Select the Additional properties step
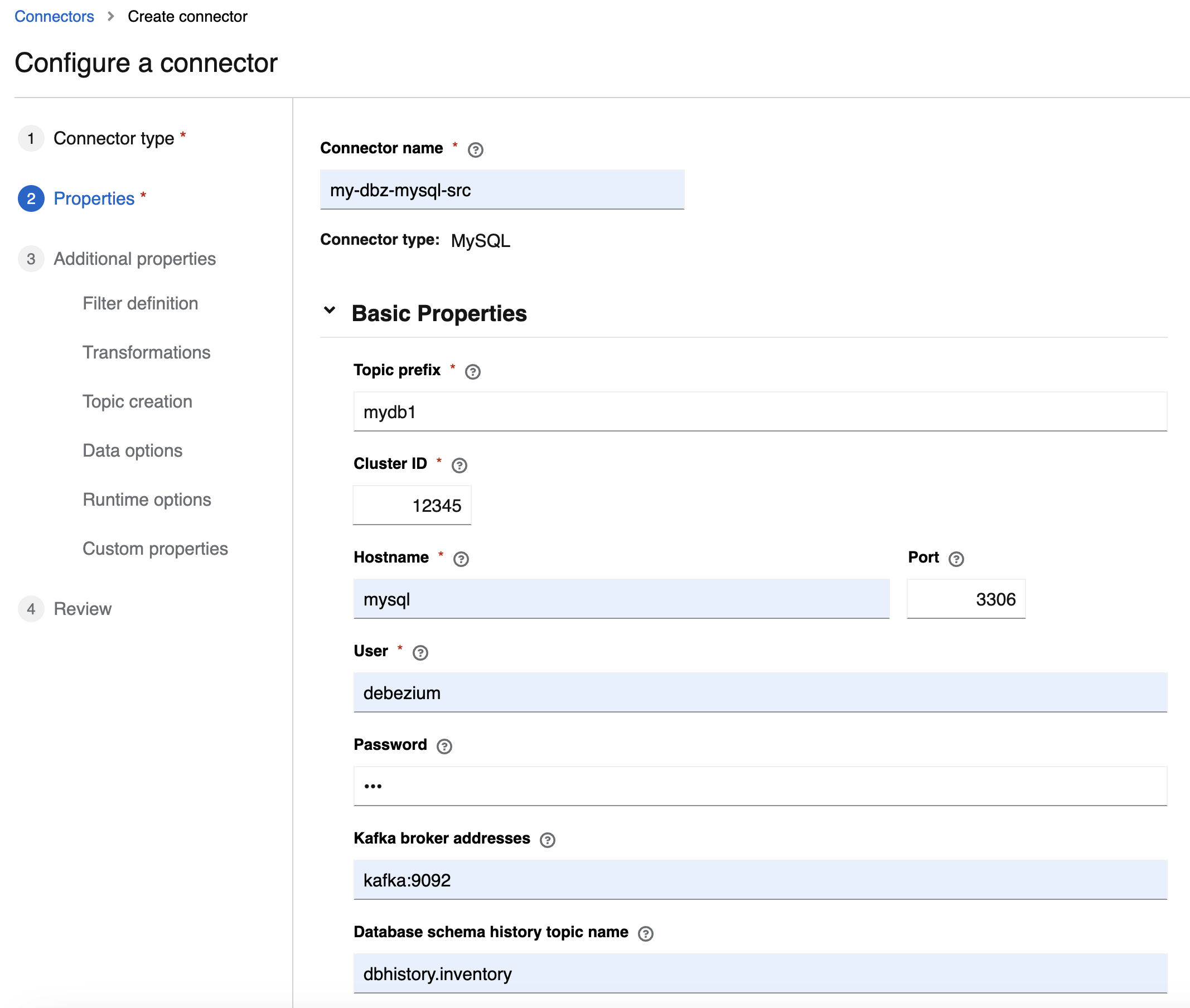Screen dimensions: 1190x1008 click(x=134, y=259)
